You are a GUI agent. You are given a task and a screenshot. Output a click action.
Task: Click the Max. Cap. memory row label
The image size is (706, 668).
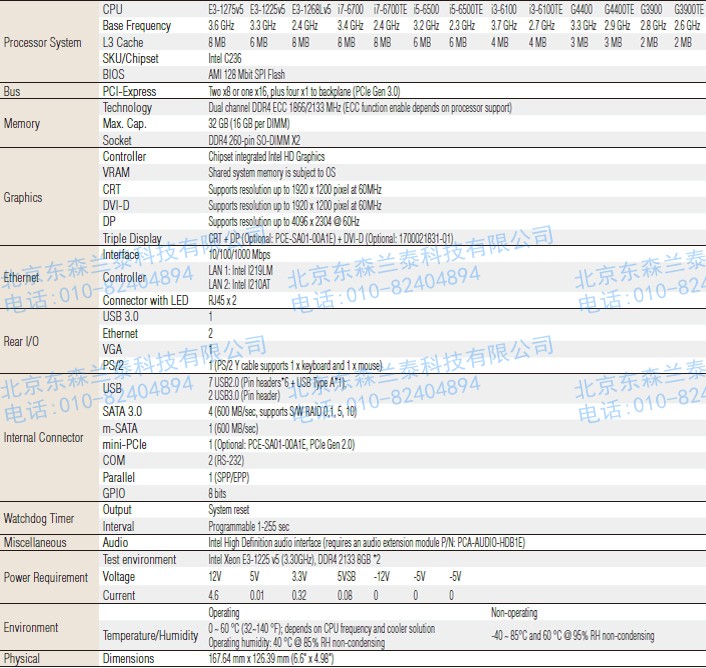(125, 124)
